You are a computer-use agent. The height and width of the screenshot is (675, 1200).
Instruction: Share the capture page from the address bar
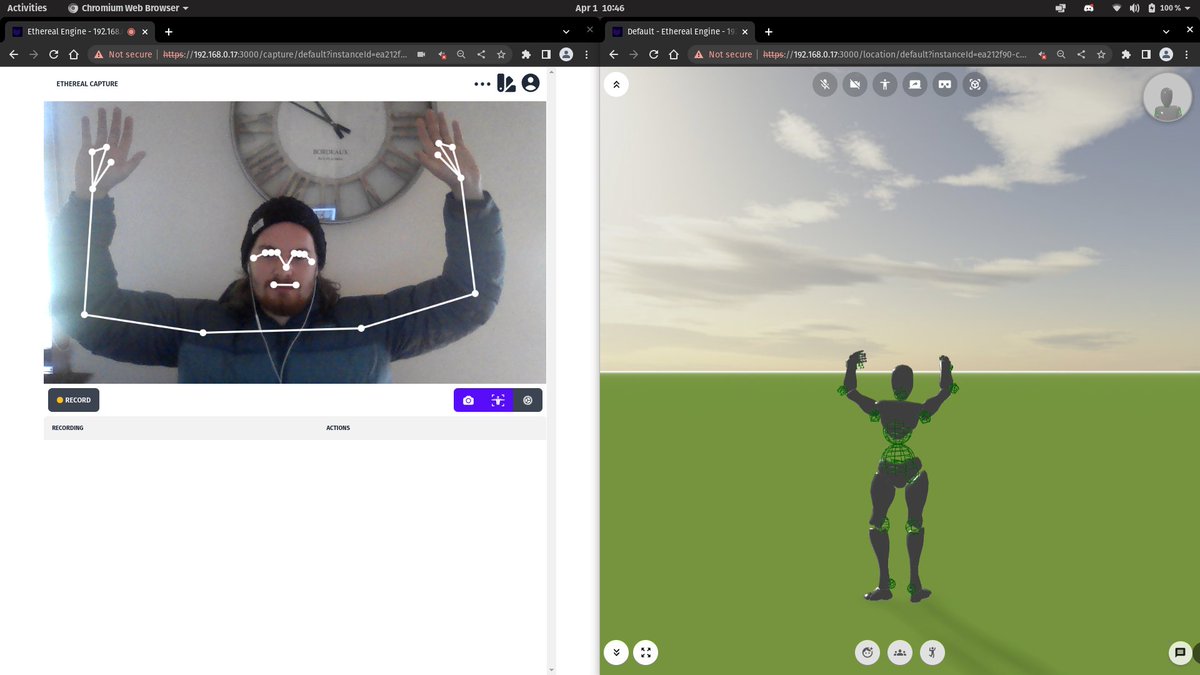pos(481,54)
